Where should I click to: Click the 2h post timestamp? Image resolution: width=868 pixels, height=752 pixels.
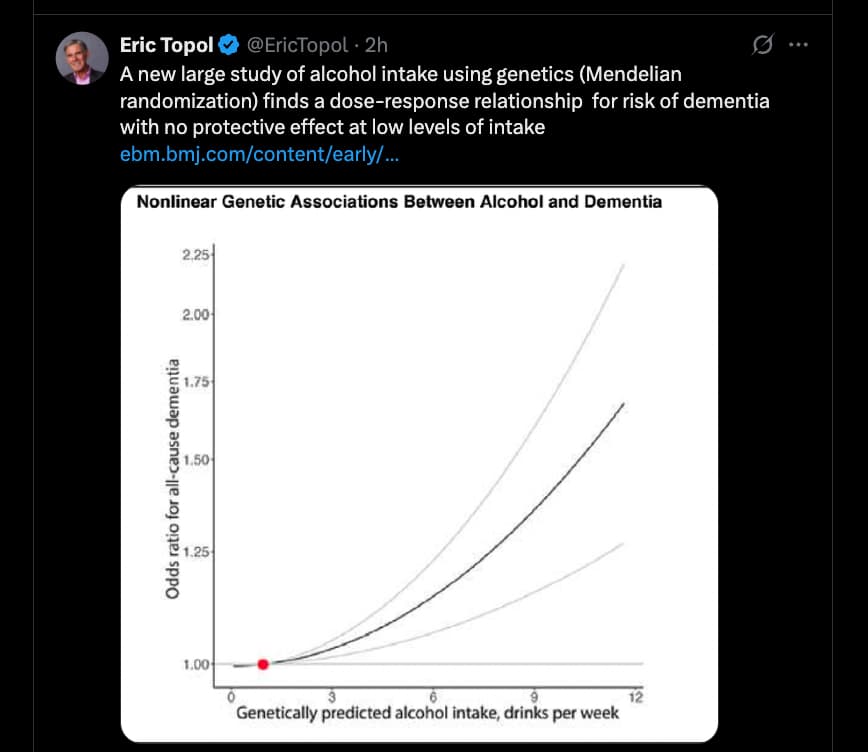coord(377,45)
